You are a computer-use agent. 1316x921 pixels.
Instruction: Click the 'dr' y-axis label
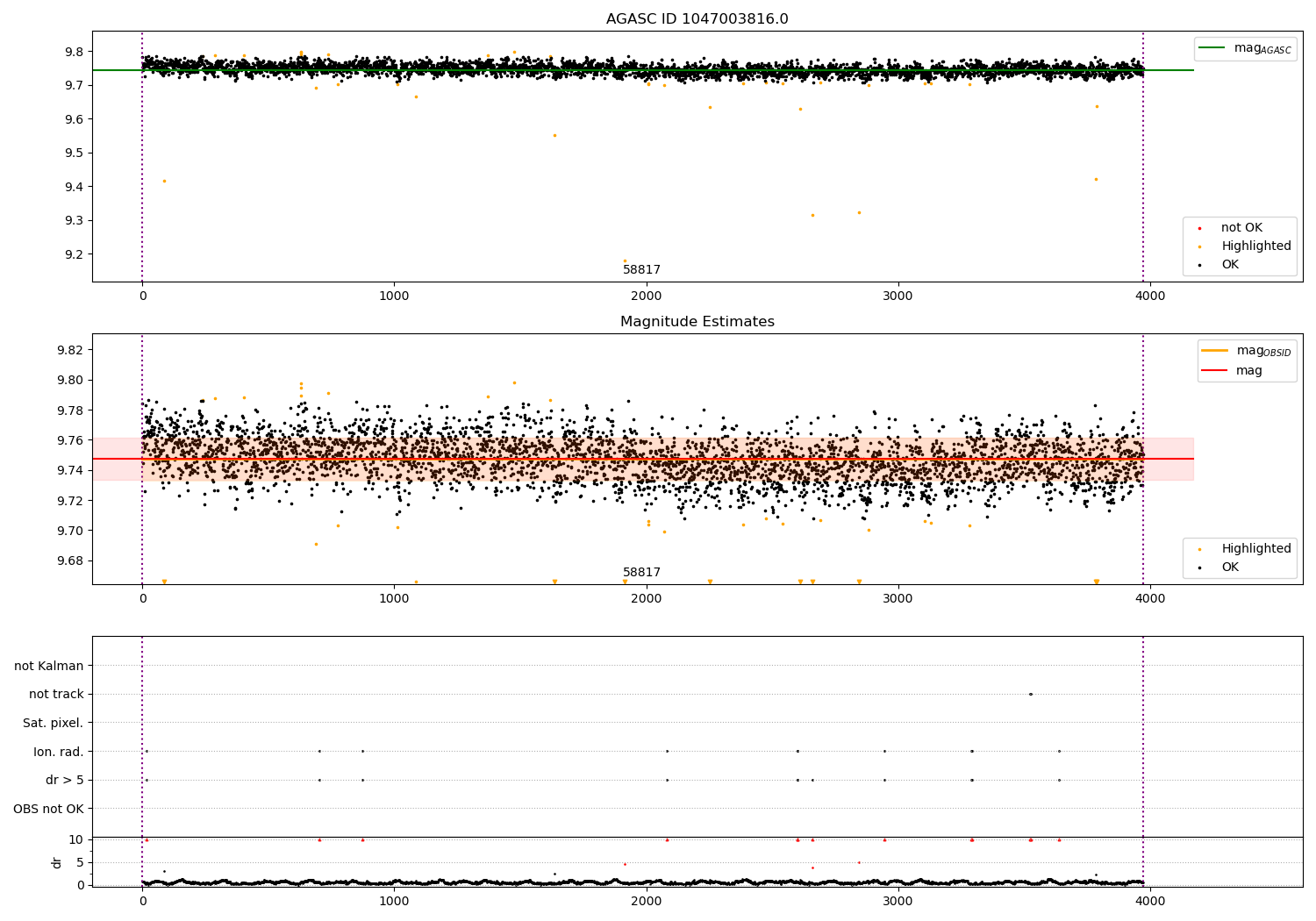[57, 862]
